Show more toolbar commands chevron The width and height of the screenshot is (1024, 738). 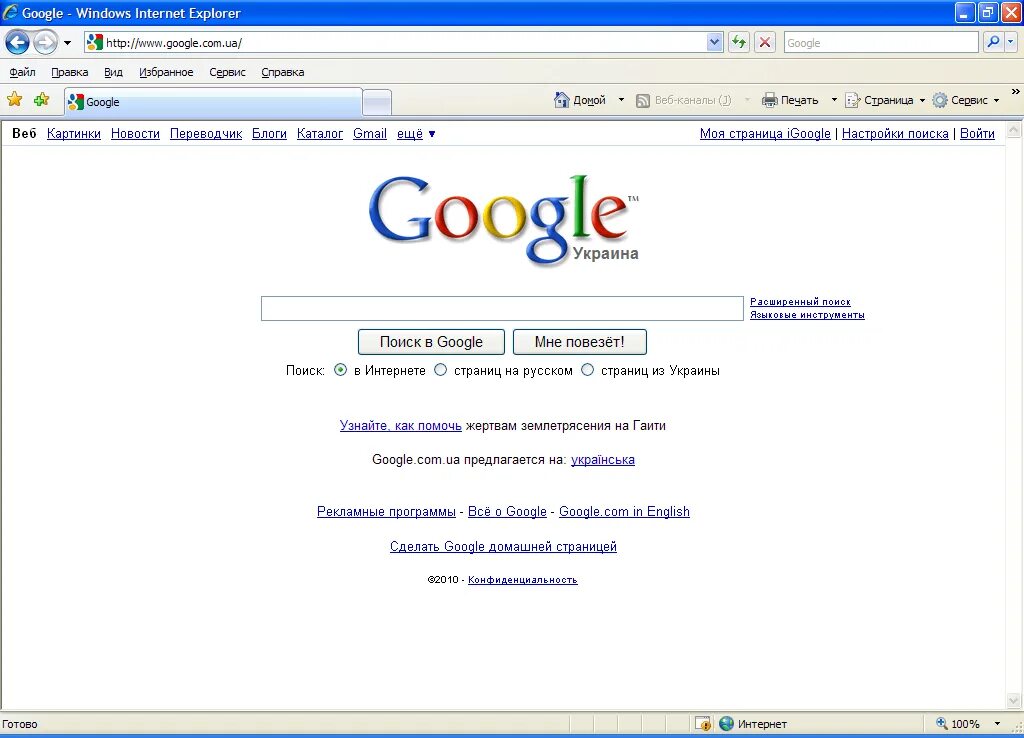coord(1016,91)
